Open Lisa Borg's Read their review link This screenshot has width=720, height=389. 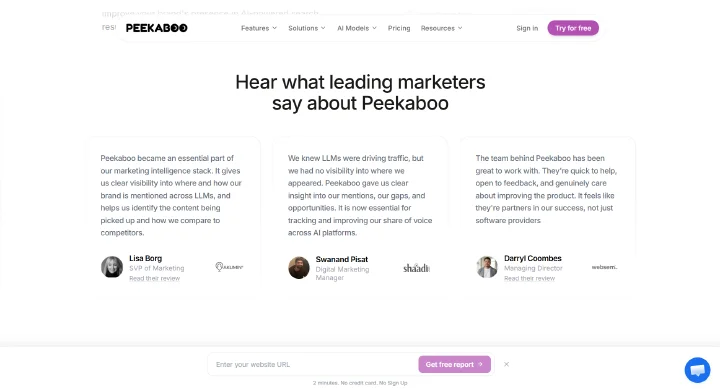coord(155,278)
